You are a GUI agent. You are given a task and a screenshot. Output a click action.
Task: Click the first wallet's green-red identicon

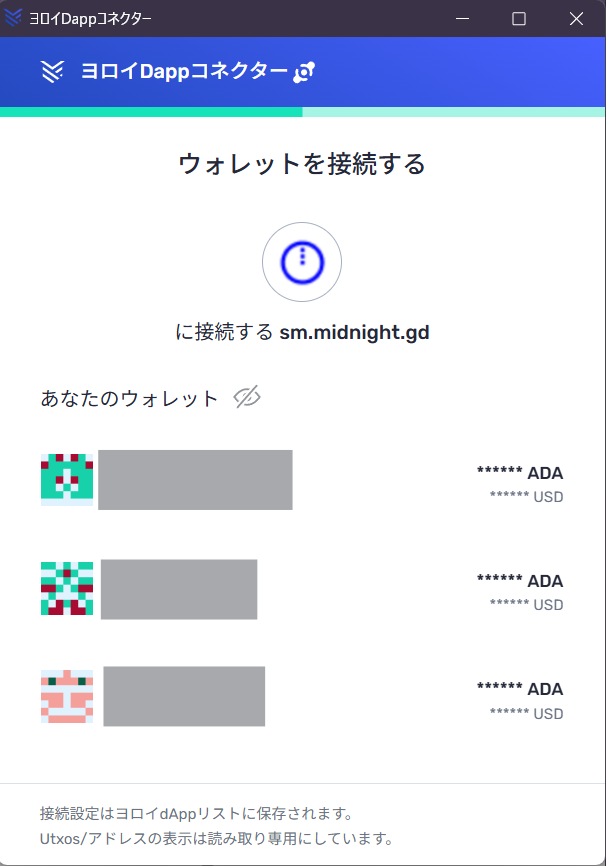pos(67,480)
